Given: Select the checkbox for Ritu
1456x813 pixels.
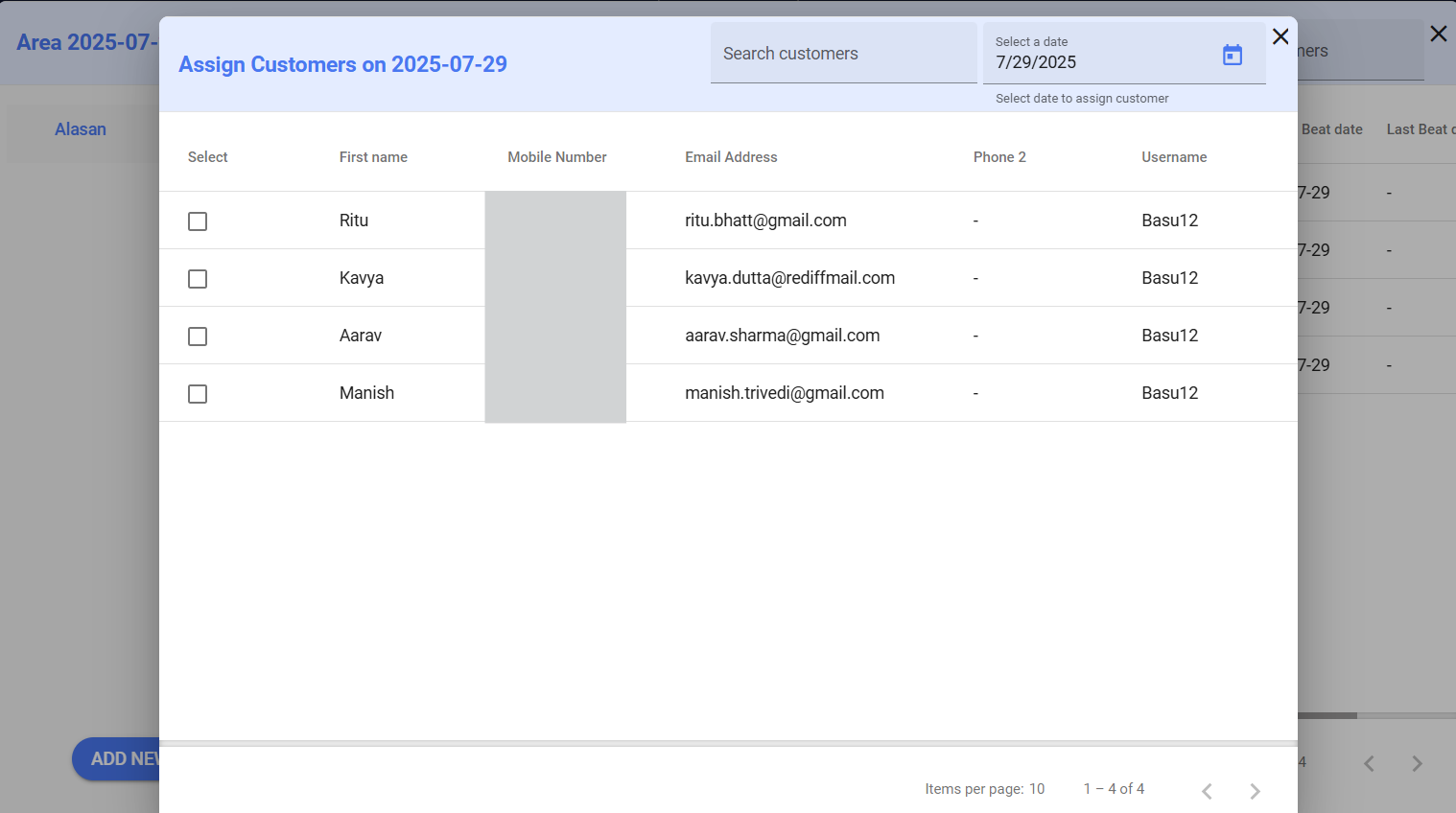Looking at the screenshot, I should (198, 221).
